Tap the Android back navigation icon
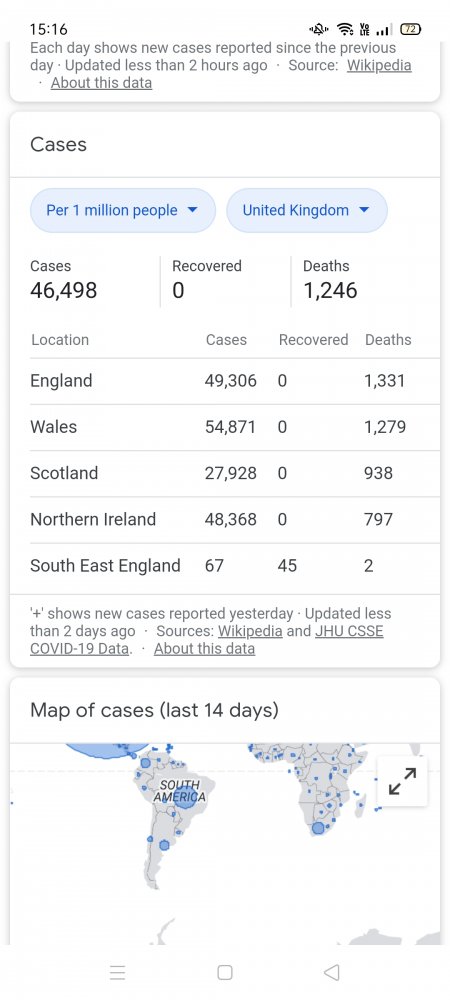The height and width of the screenshot is (1000, 450). point(331,972)
